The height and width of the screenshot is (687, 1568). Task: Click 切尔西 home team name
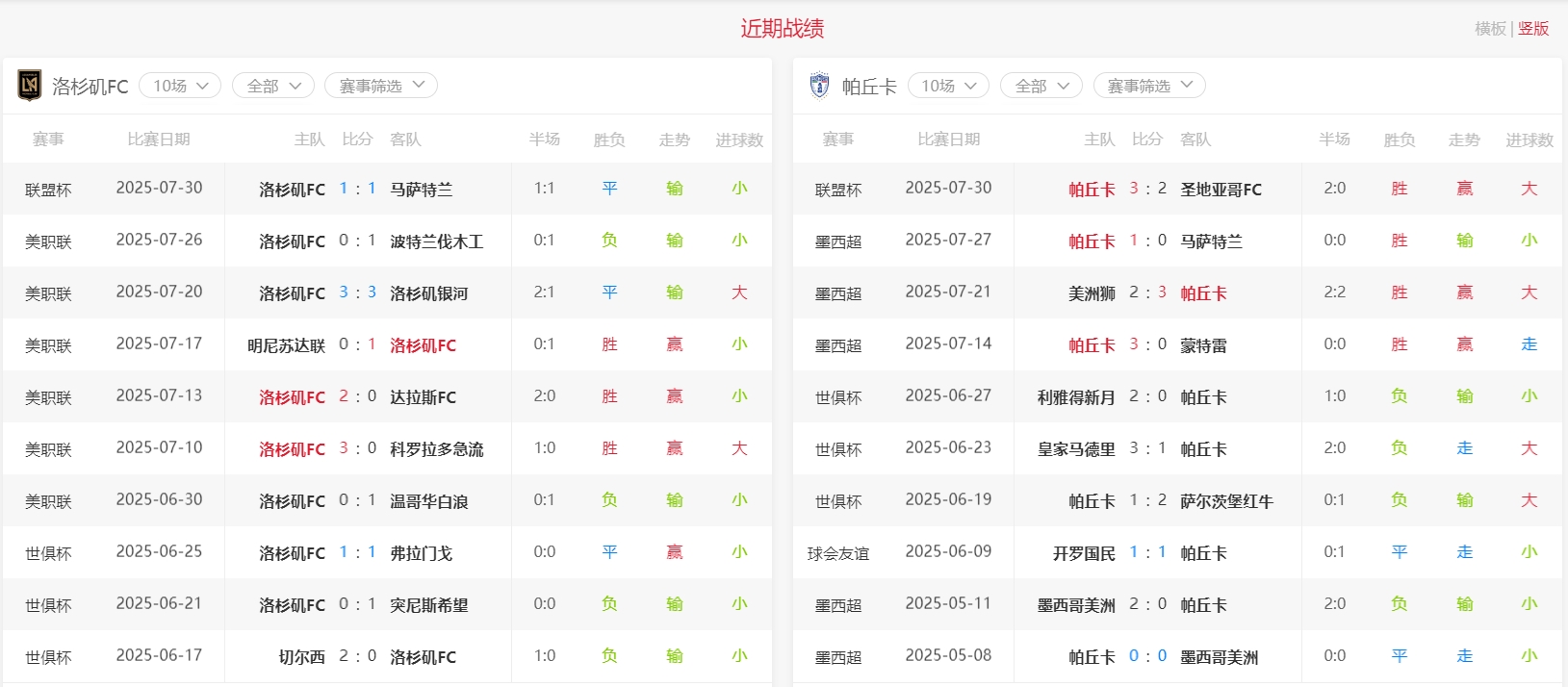click(x=301, y=657)
